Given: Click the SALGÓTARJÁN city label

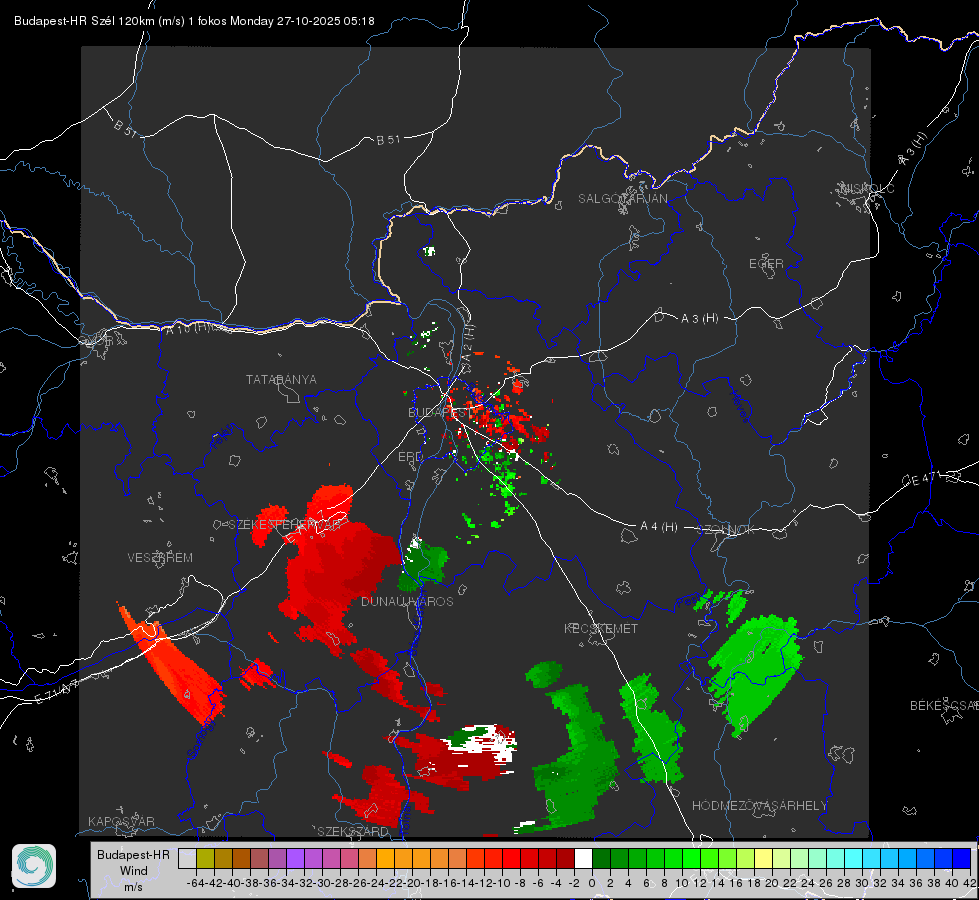Looking at the screenshot, I should (x=622, y=199).
